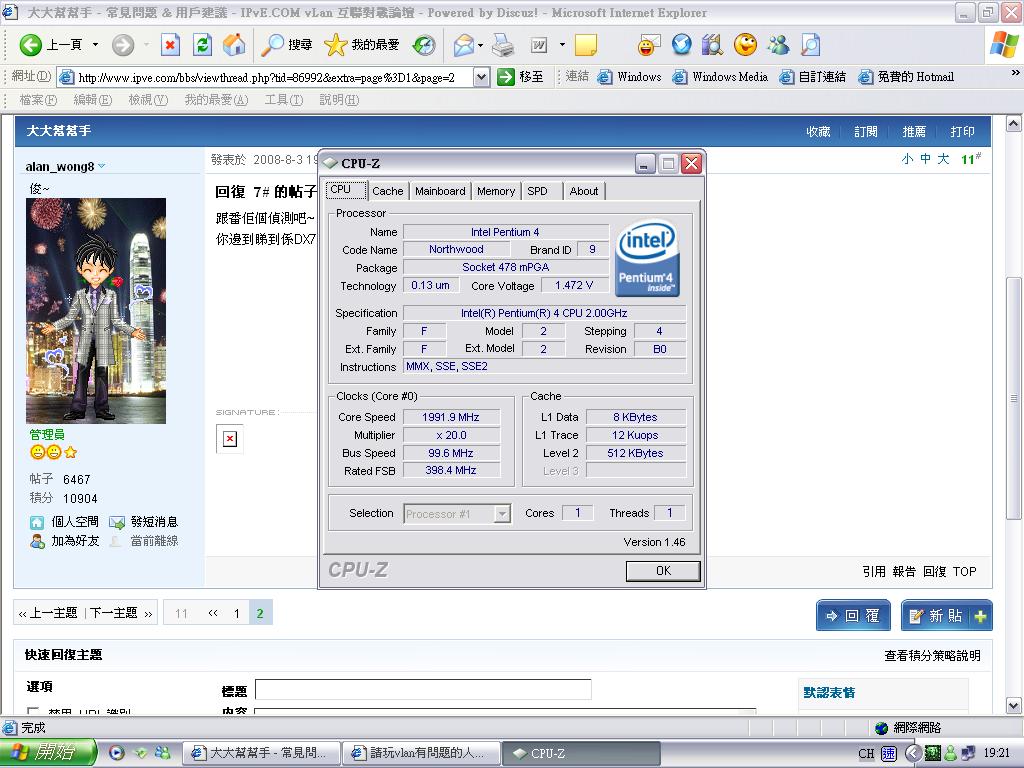Open the 工具(T) menu
Screen dimensions: 1024x768
(x=283, y=100)
